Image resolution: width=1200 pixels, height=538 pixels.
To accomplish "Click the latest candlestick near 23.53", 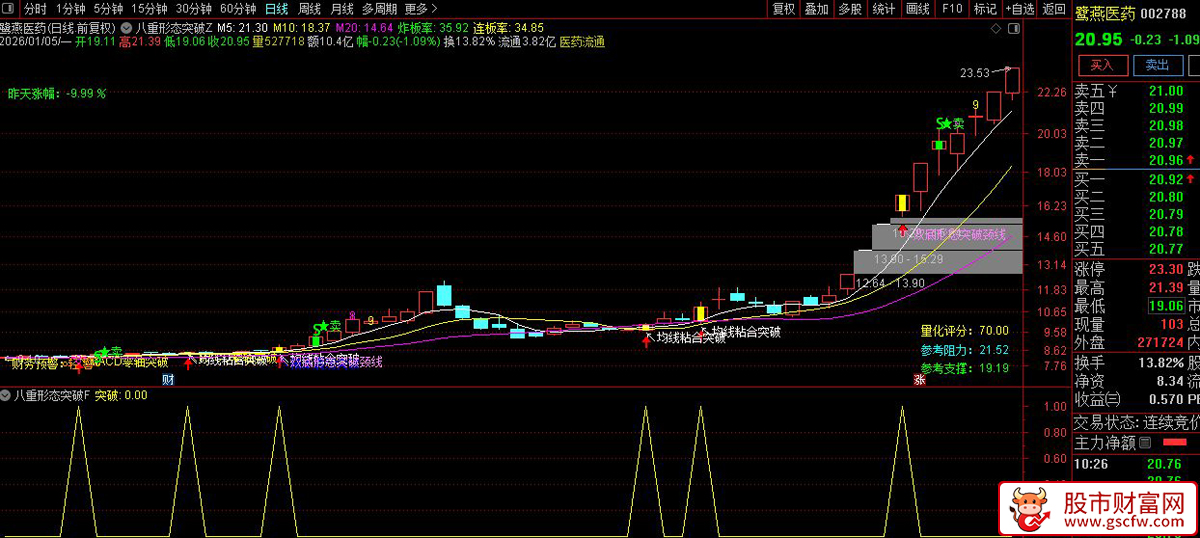I will (1012, 83).
